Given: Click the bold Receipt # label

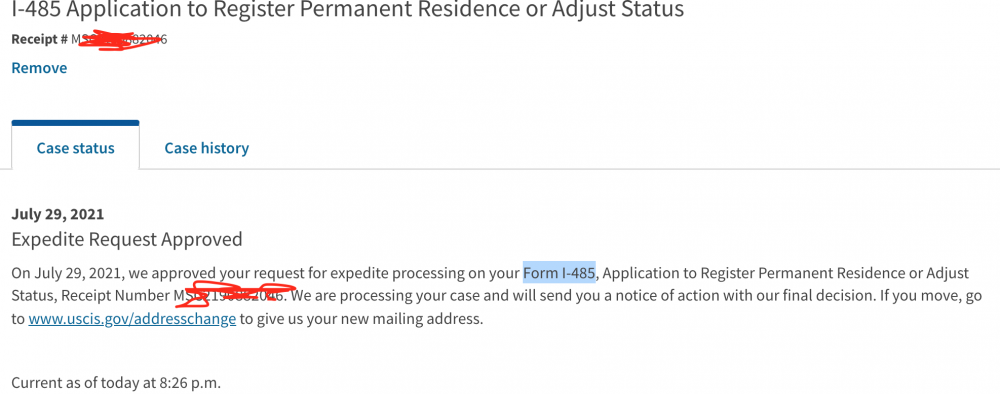Looking at the screenshot, I should point(40,39).
